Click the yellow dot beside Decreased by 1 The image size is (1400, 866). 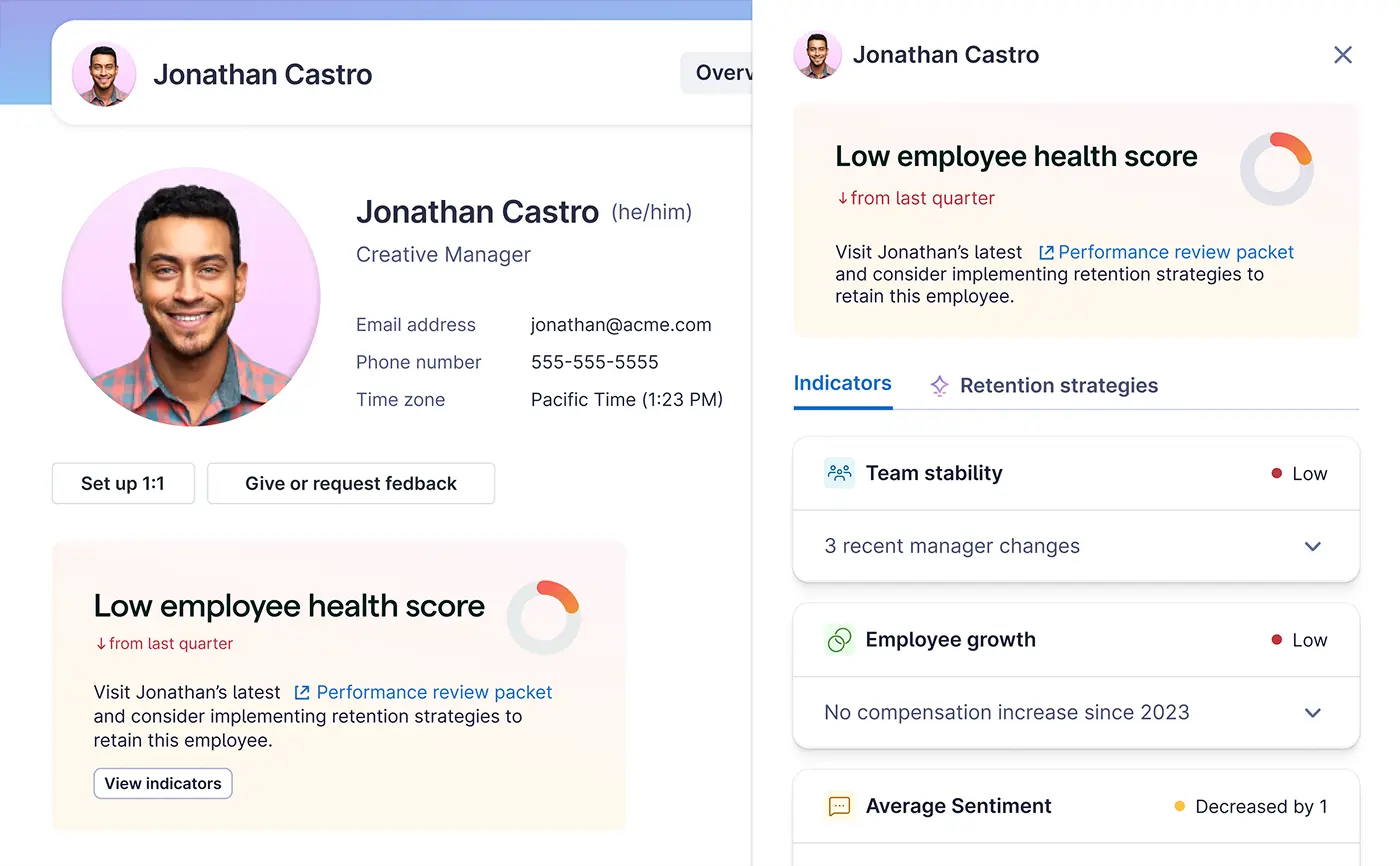click(x=1180, y=806)
